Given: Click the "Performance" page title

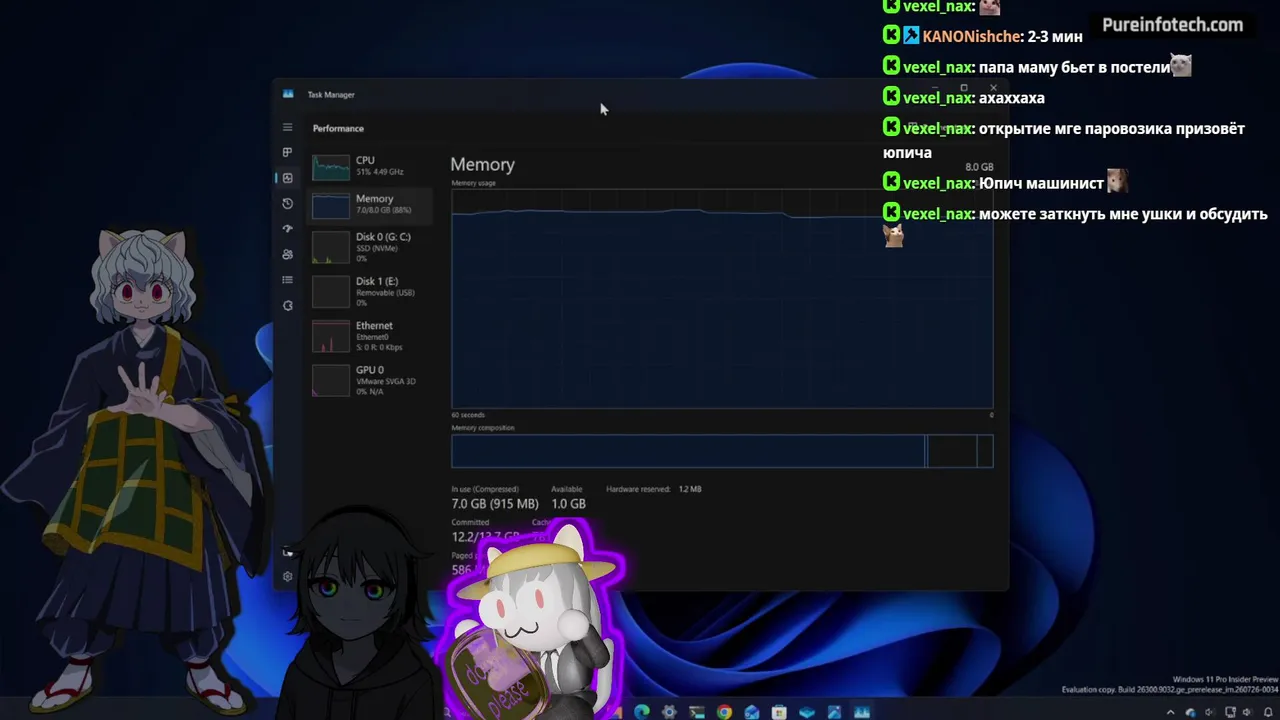Looking at the screenshot, I should tap(338, 128).
